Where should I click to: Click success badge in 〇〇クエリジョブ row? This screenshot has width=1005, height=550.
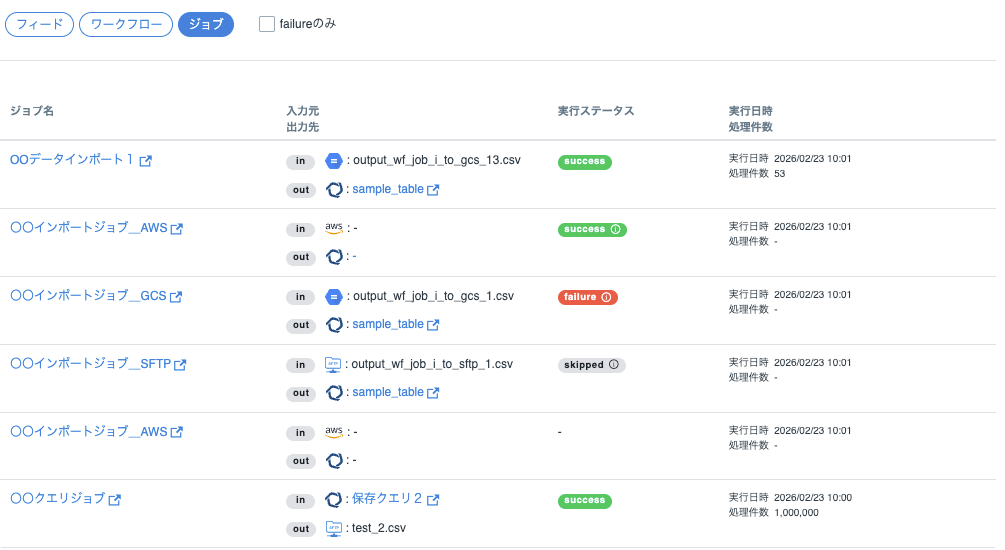pos(585,501)
